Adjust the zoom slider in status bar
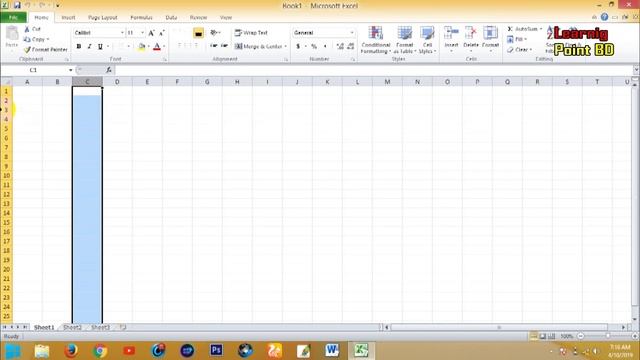The width and height of the screenshot is (640, 360). tap(608, 336)
